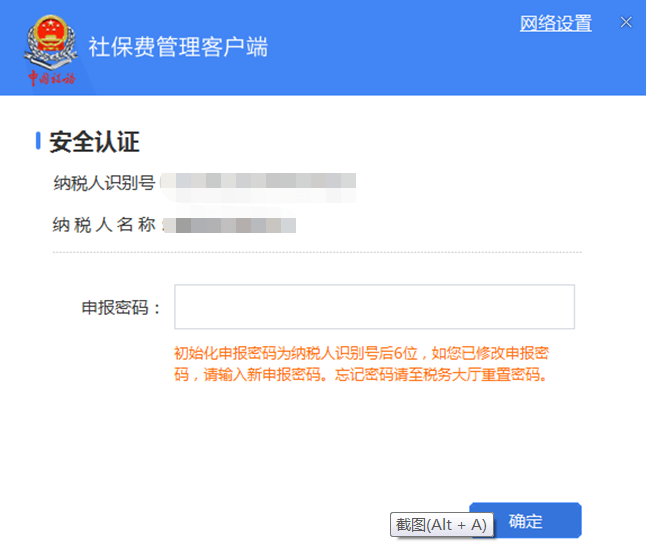Click the dotted divider line

[x=317, y=252]
